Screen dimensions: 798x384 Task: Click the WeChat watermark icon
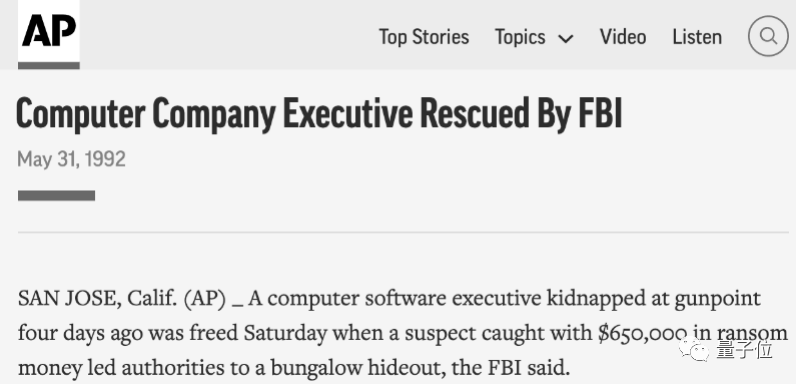pos(693,350)
